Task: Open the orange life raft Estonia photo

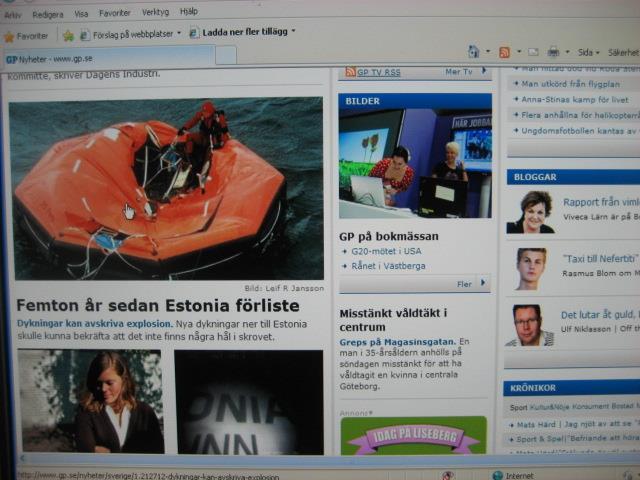Action: click(166, 189)
